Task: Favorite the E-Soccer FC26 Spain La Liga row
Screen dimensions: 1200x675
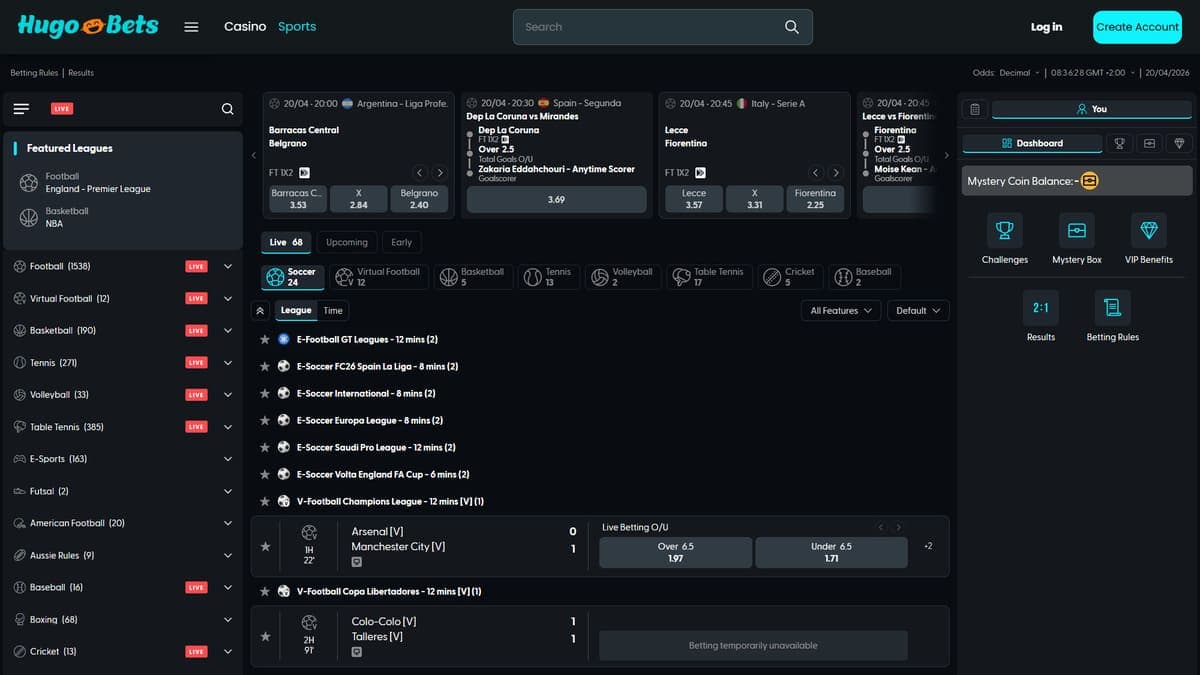Action: coord(265,367)
